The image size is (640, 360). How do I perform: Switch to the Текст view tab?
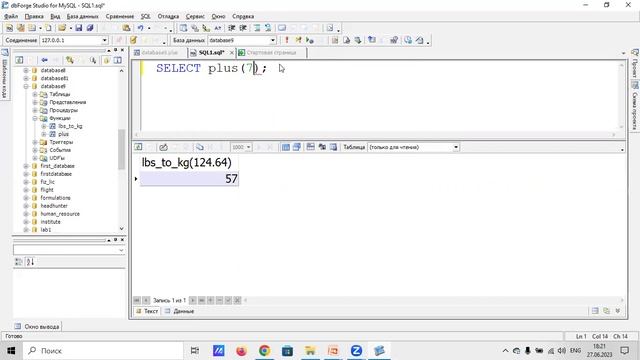click(147, 311)
